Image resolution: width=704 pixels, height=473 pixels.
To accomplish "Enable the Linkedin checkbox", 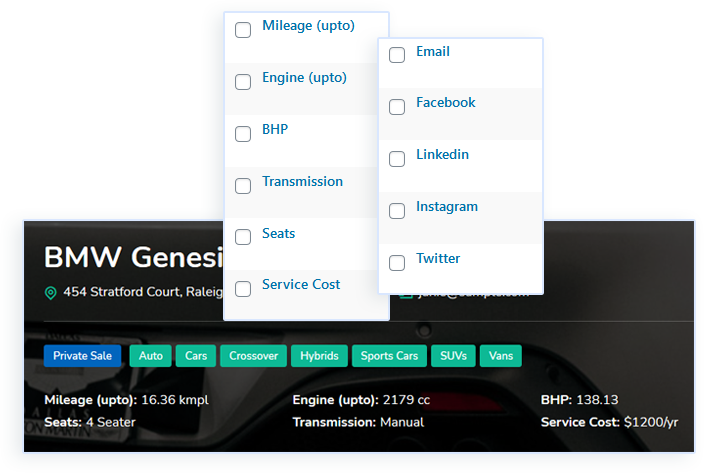I will (397, 159).
